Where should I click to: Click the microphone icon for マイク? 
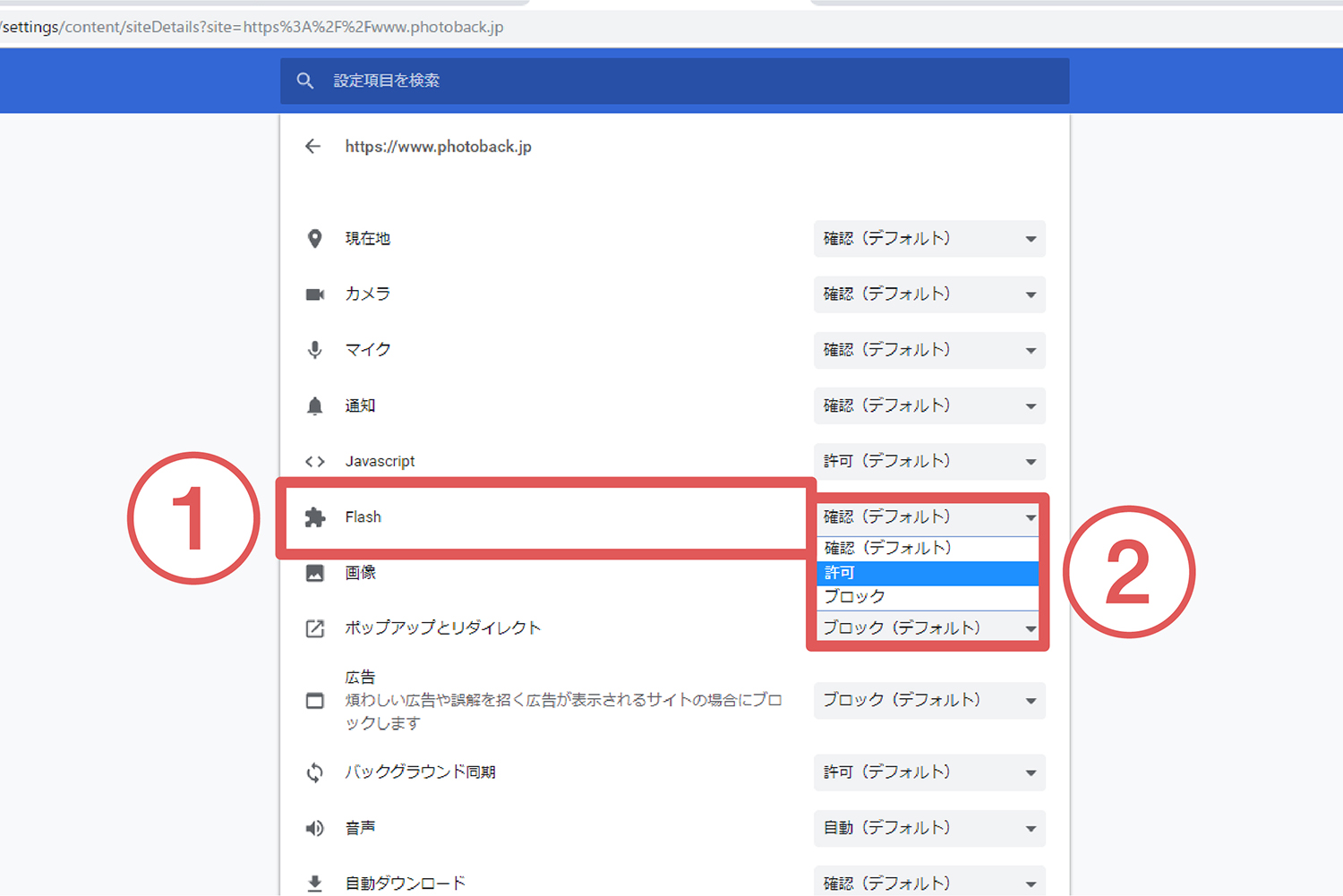point(315,350)
